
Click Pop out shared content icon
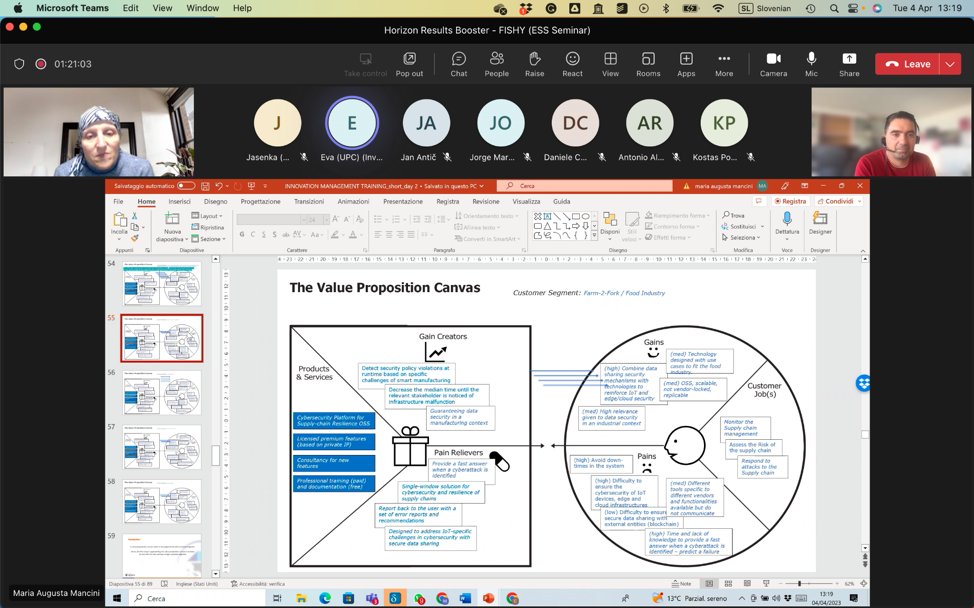(x=409, y=64)
